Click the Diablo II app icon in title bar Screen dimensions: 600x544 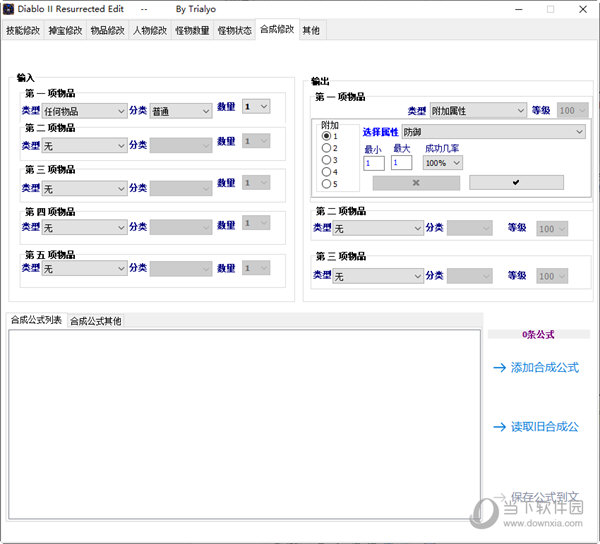(8, 9)
